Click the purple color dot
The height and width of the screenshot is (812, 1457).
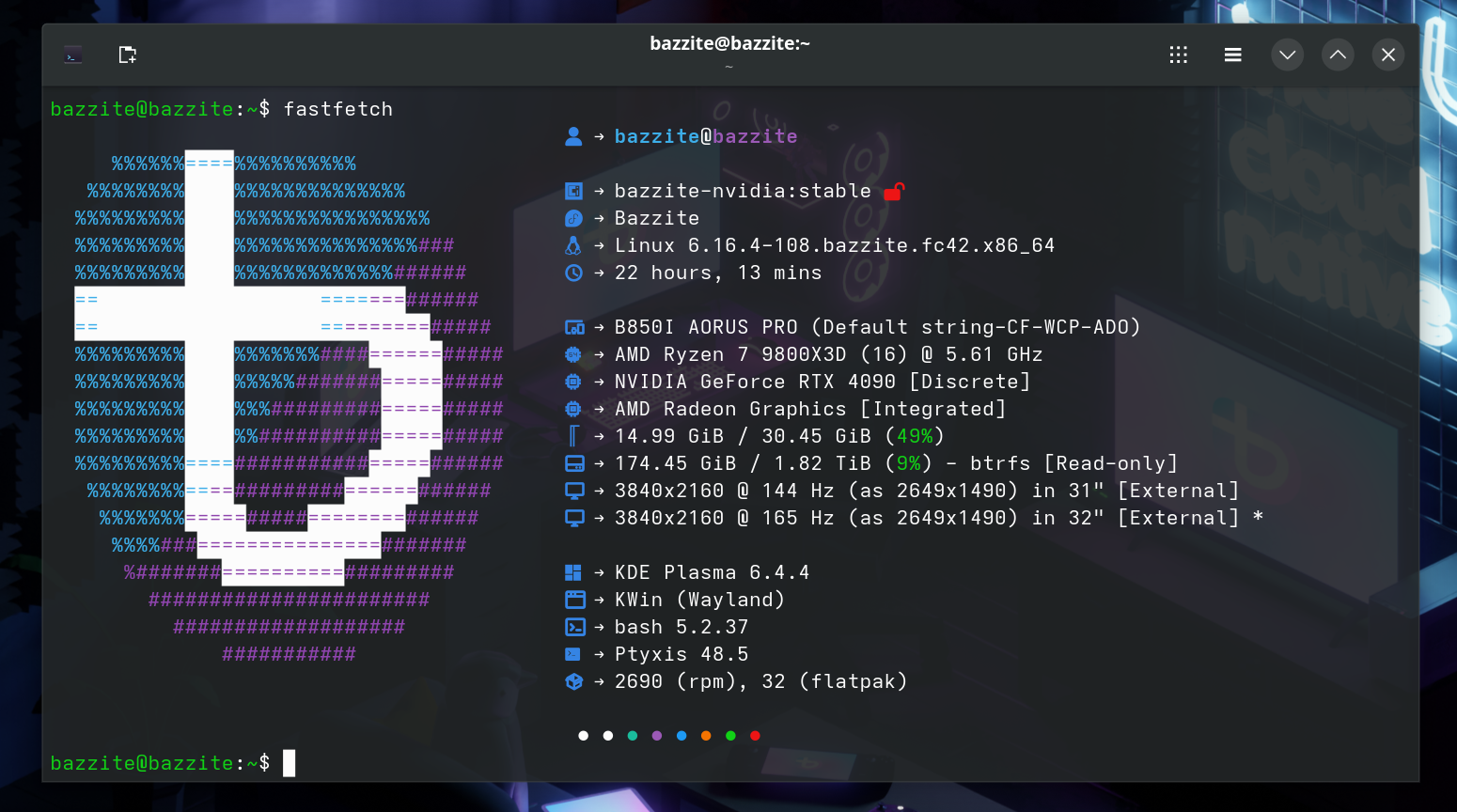[x=657, y=736]
